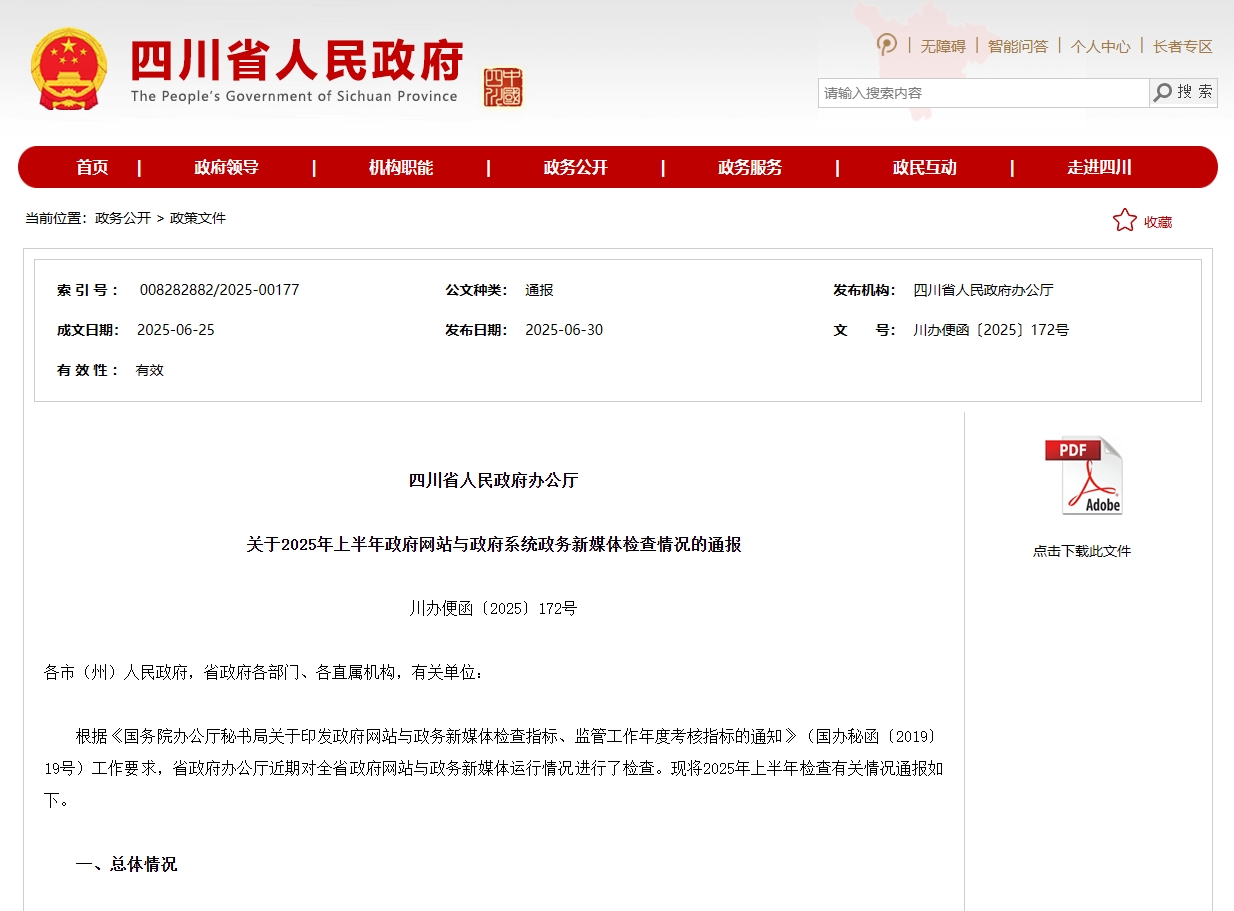
Task: Focus the 请输入搜索内容 search field
Action: tap(983, 93)
